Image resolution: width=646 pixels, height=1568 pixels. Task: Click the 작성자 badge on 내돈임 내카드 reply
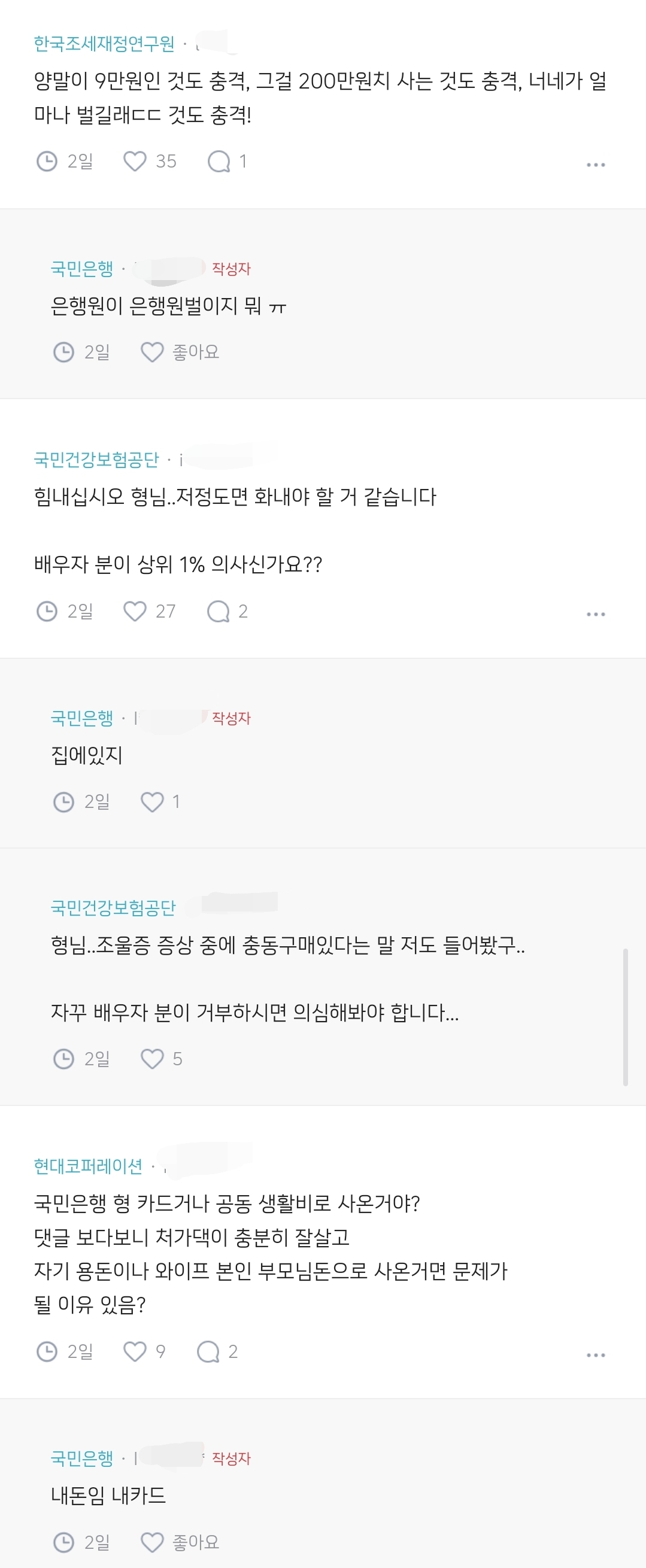231,1458
